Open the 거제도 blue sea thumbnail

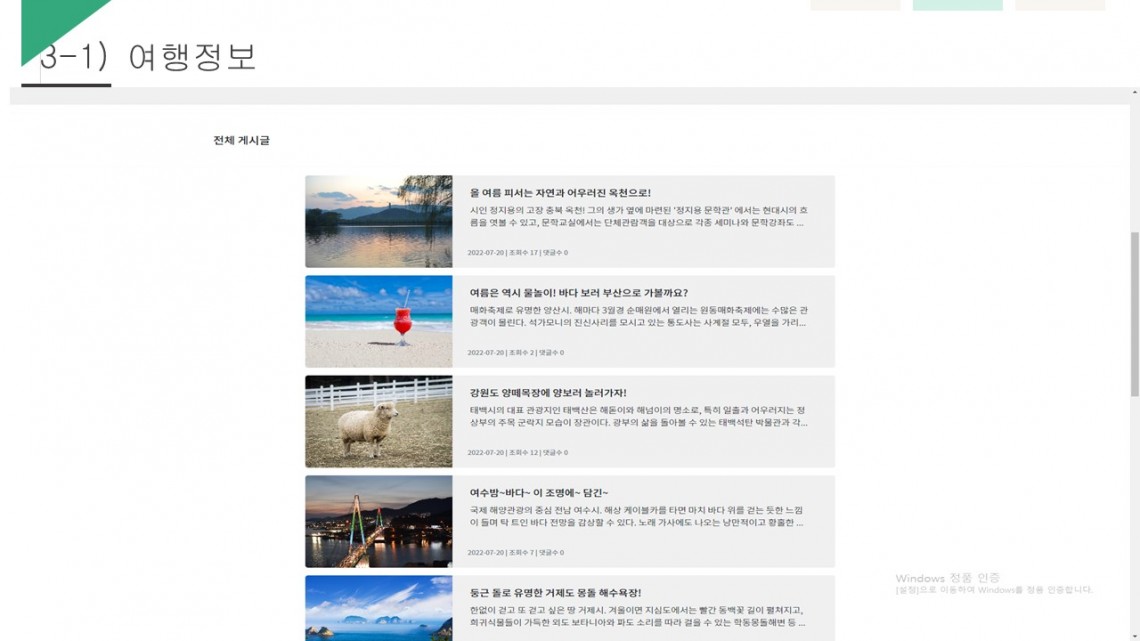point(379,608)
